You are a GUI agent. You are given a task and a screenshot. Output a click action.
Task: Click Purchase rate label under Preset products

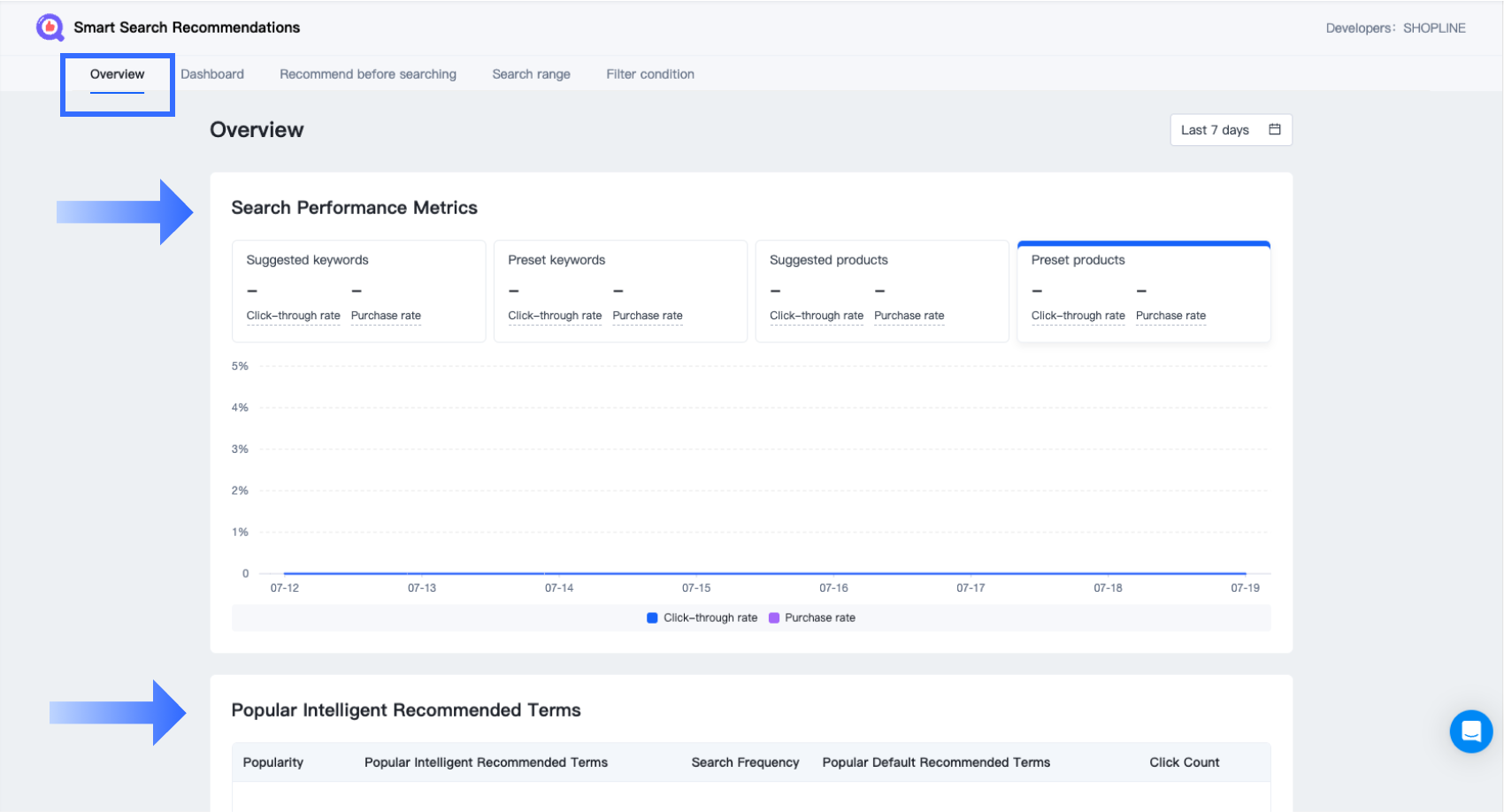1170,316
